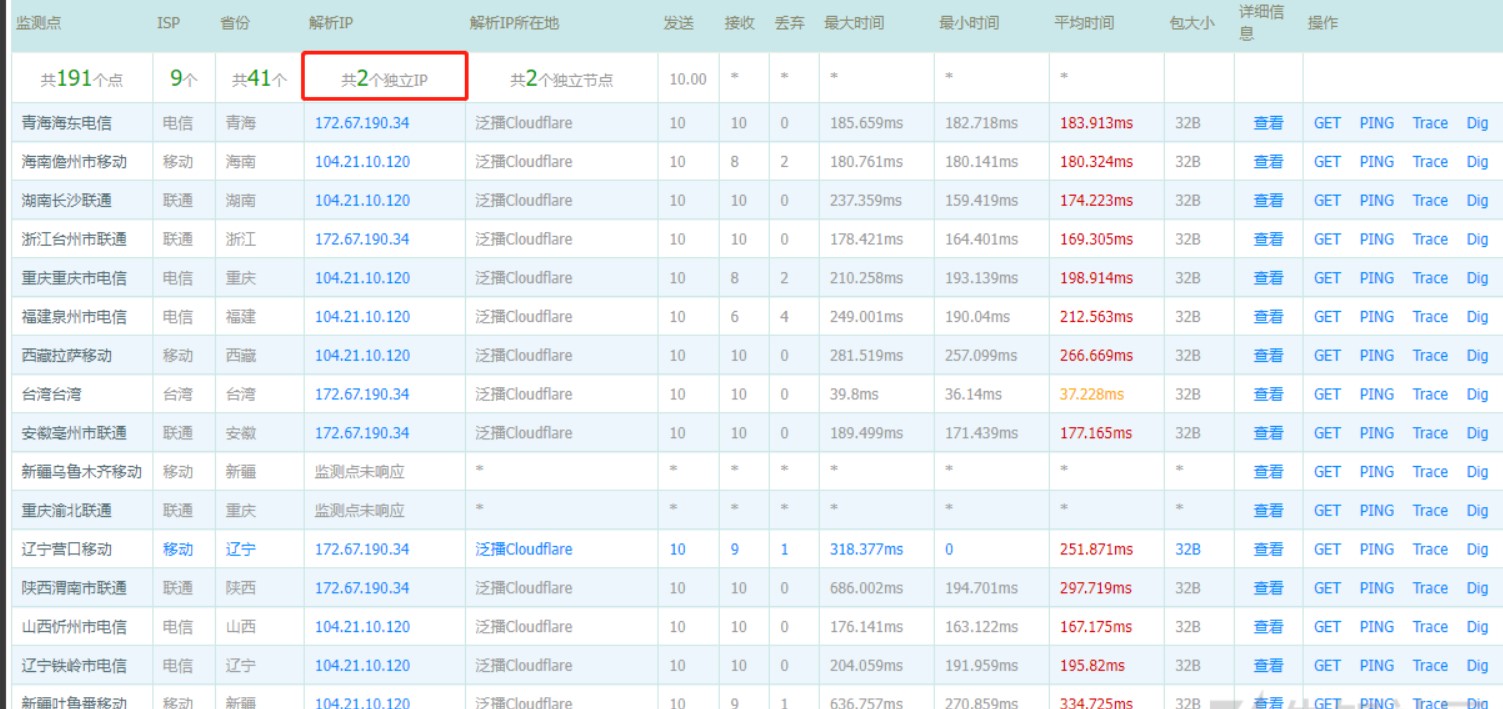Screen dimensions: 1503x709
Task: Click average time 297.719ms for 陕西渭南市联通
Action: click(1096, 588)
